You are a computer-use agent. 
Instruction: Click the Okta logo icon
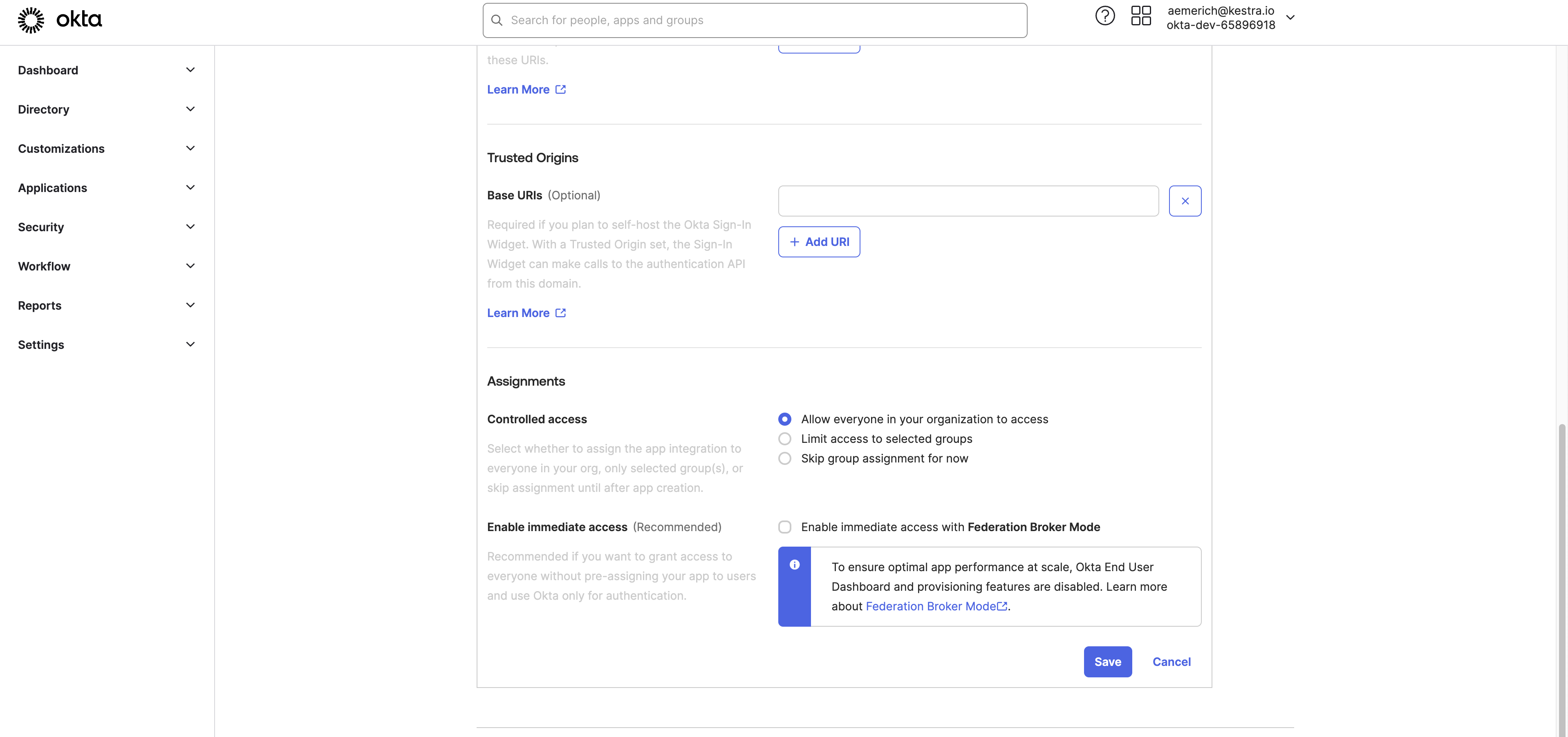click(31, 20)
